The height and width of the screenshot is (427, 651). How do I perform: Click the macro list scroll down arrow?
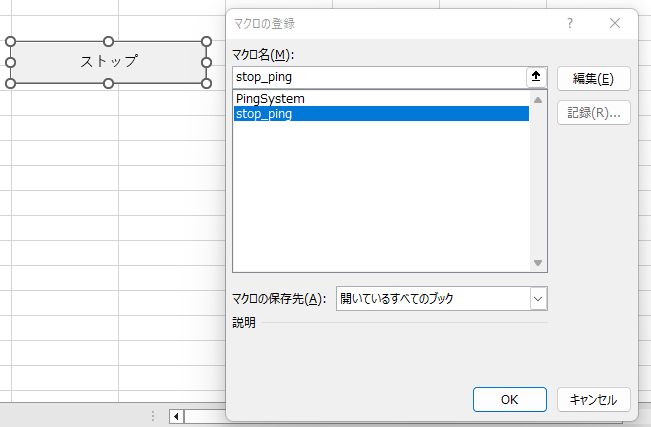click(538, 263)
